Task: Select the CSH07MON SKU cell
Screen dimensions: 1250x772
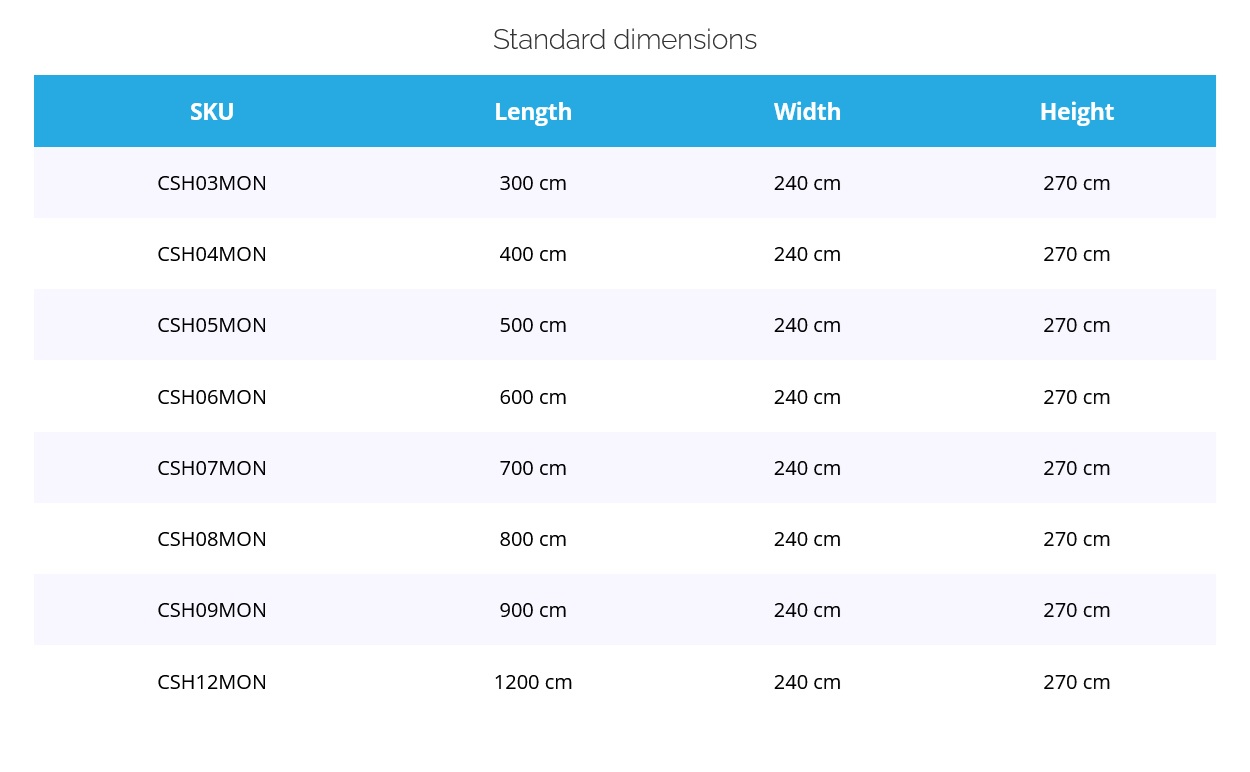Action: [212, 468]
